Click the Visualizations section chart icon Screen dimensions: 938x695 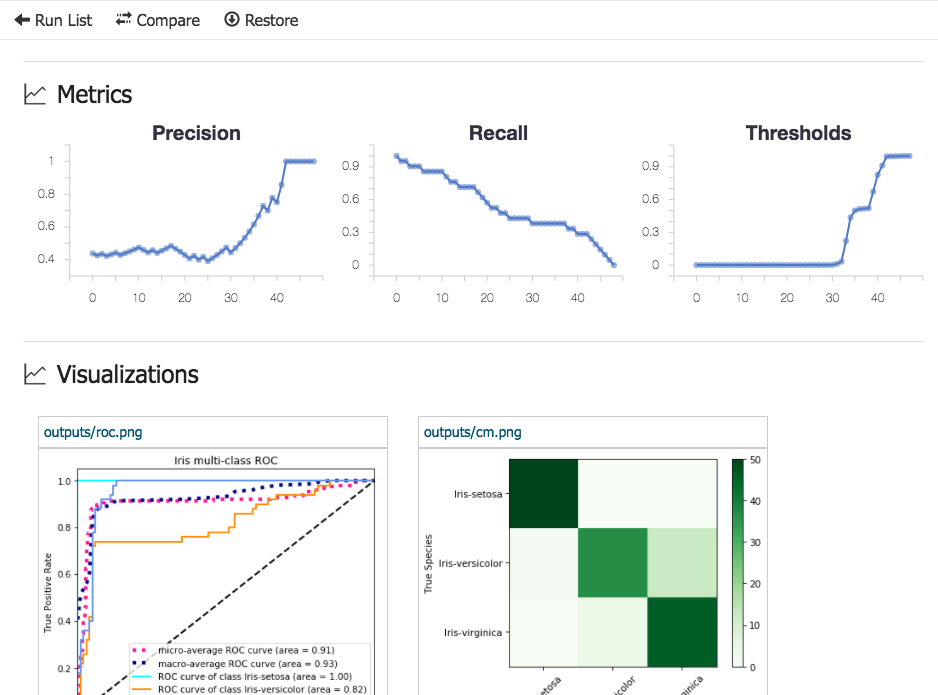(35, 374)
